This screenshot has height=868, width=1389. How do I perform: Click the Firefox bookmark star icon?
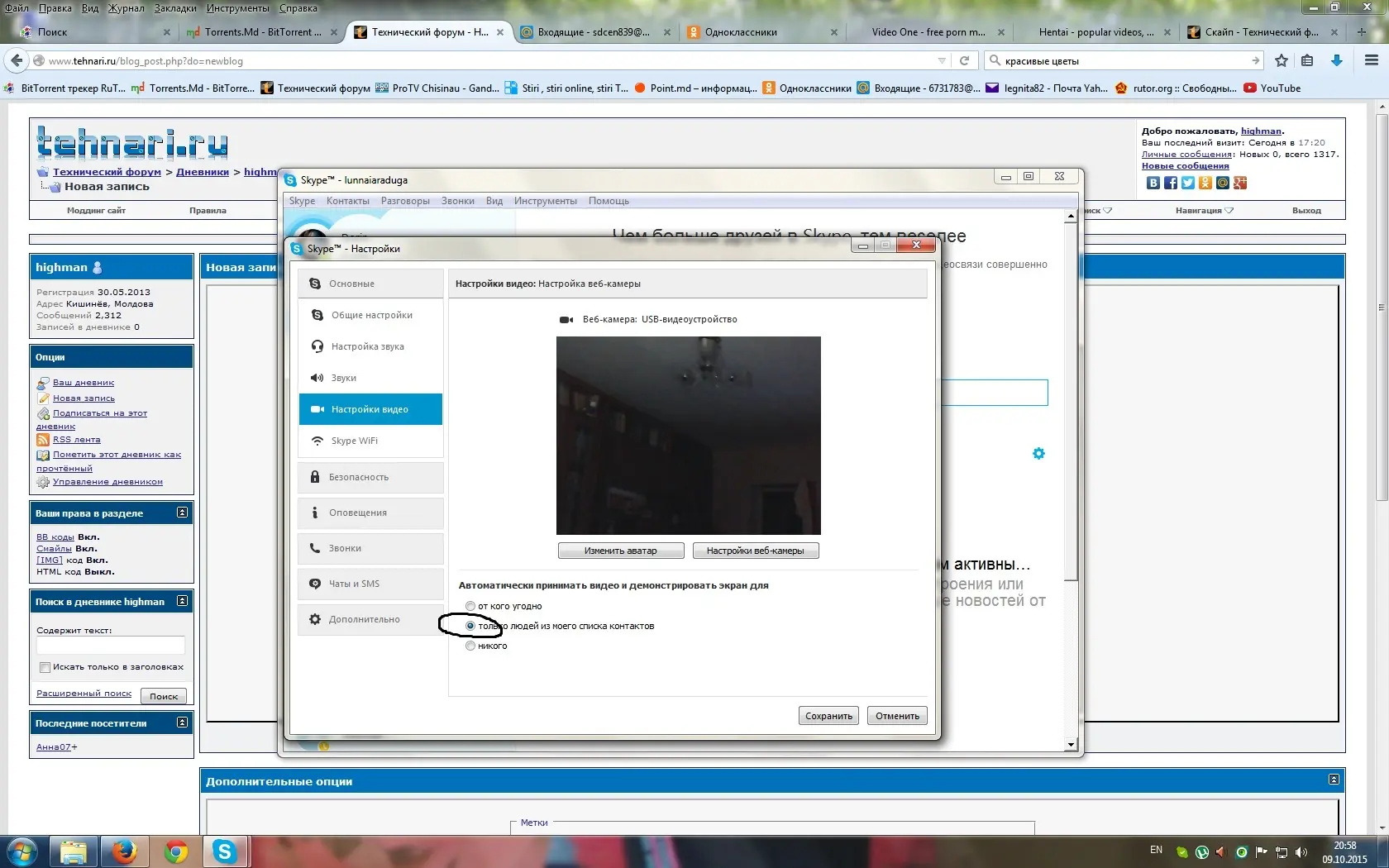click(1281, 60)
